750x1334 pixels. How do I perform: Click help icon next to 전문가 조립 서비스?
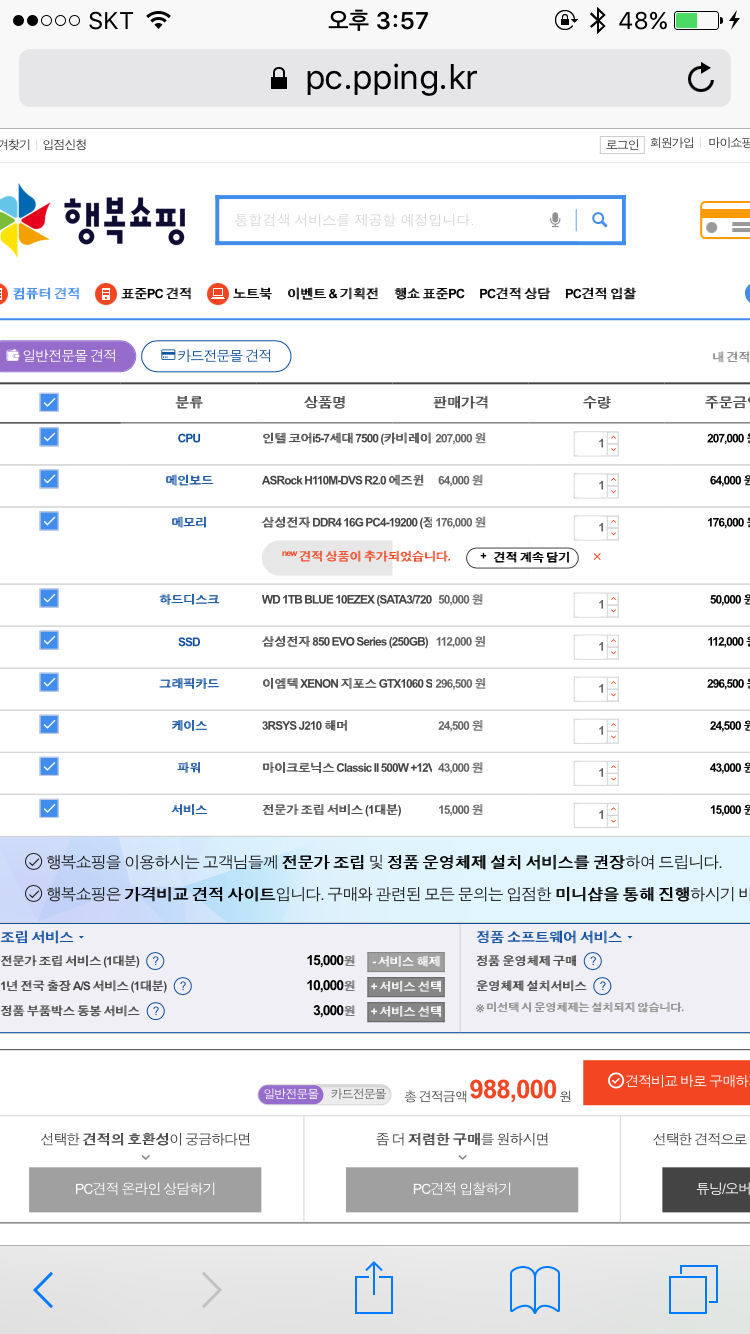[155, 961]
